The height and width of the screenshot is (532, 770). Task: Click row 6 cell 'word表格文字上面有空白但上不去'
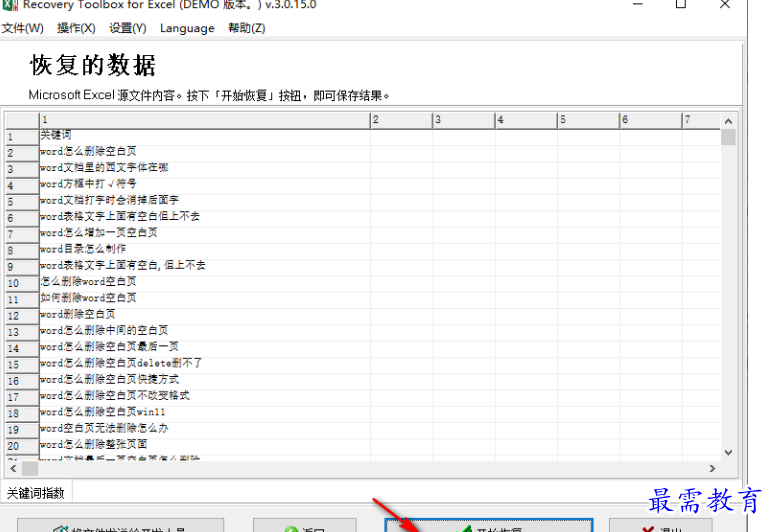click(204, 217)
